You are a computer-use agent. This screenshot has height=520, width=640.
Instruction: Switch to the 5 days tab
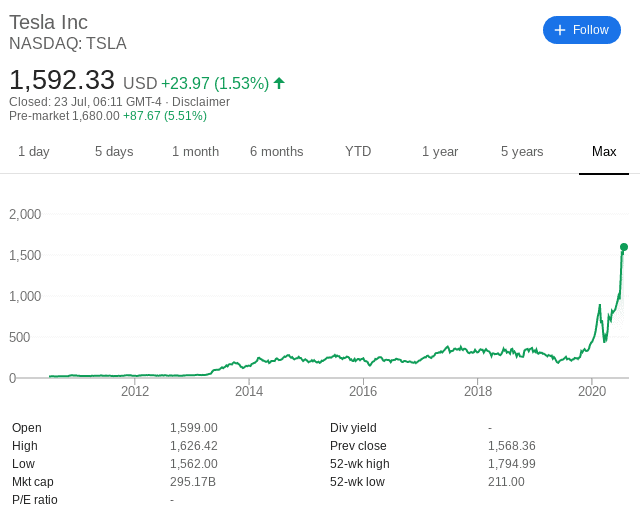click(114, 151)
